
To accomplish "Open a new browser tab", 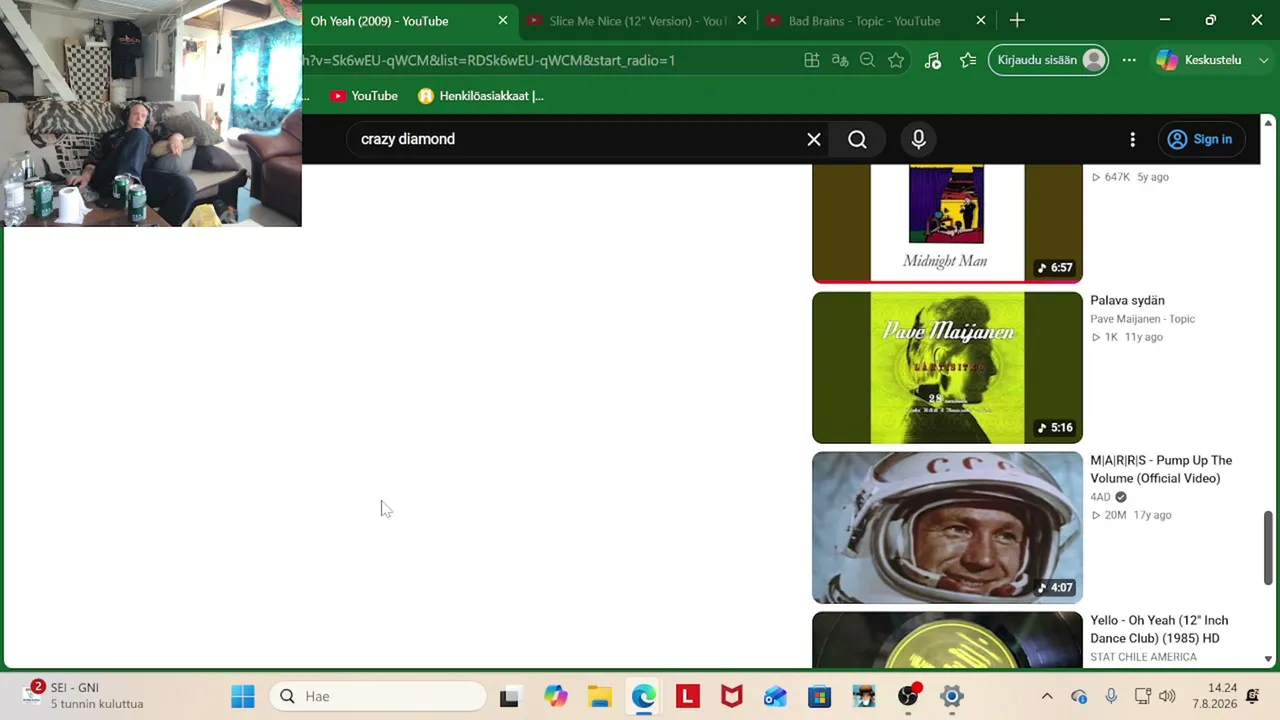I will click(1017, 20).
